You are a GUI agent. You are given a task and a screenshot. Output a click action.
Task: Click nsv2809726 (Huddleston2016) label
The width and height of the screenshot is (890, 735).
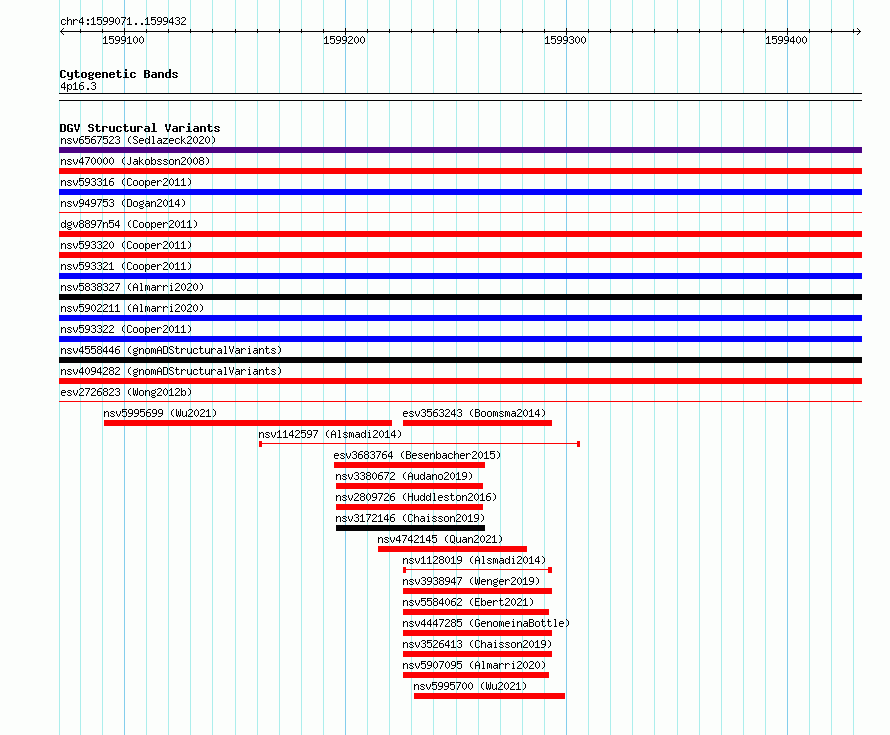[x=415, y=497]
